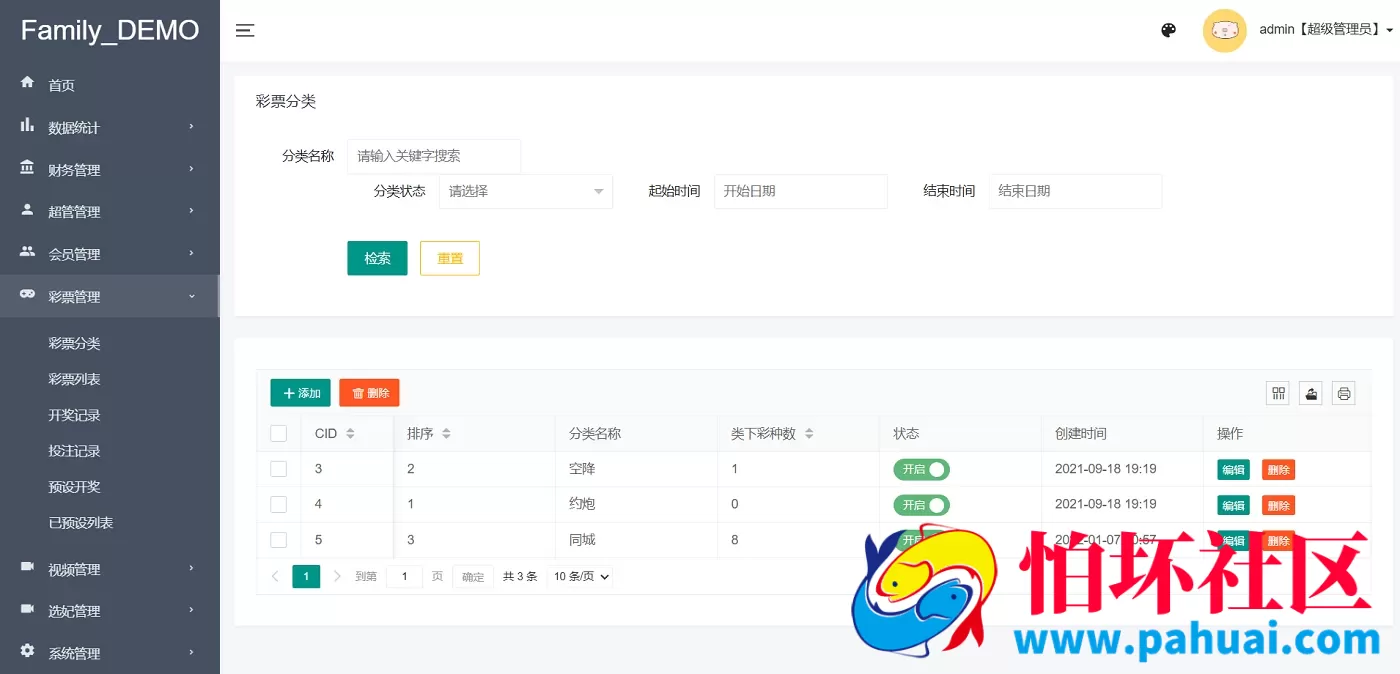This screenshot has height=674, width=1400.
Task: Click the table export icon
Action: pos(1312,394)
